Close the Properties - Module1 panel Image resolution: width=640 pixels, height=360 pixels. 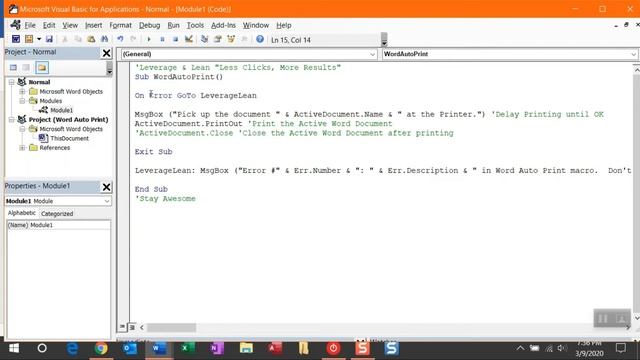[x=106, y=187]
